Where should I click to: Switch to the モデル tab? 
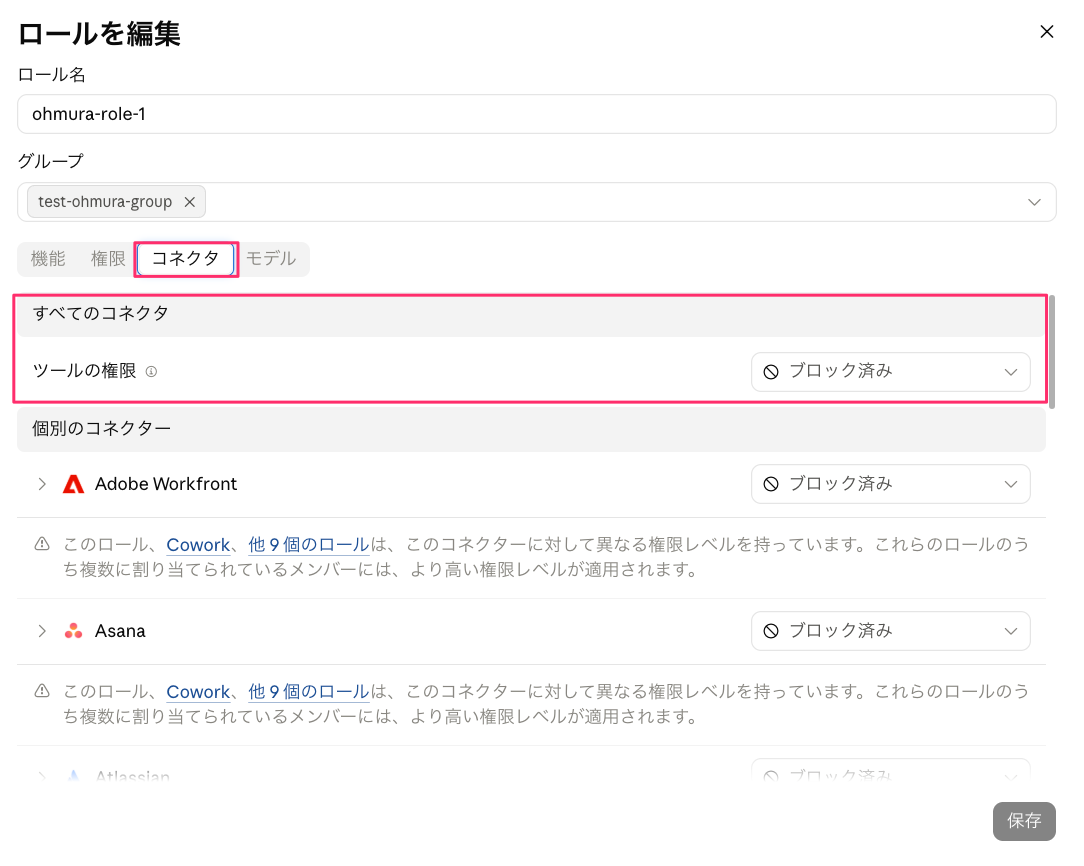[x=271, y=258]
